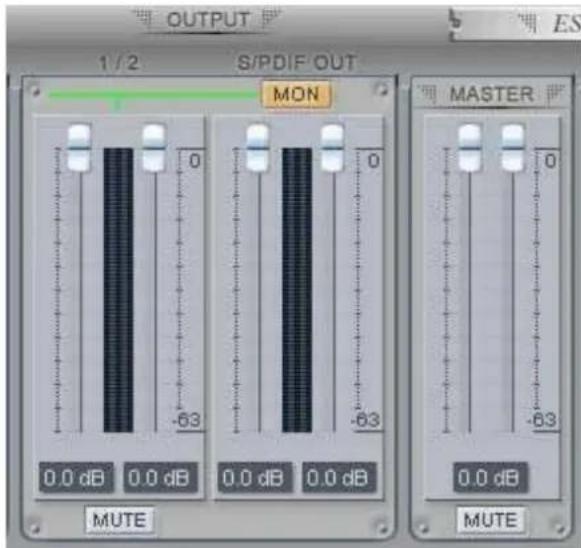Select right 0.0 dB field of S/PDIF OUT
This screenshot has height=548, width=581.
(x=339, y=478)
